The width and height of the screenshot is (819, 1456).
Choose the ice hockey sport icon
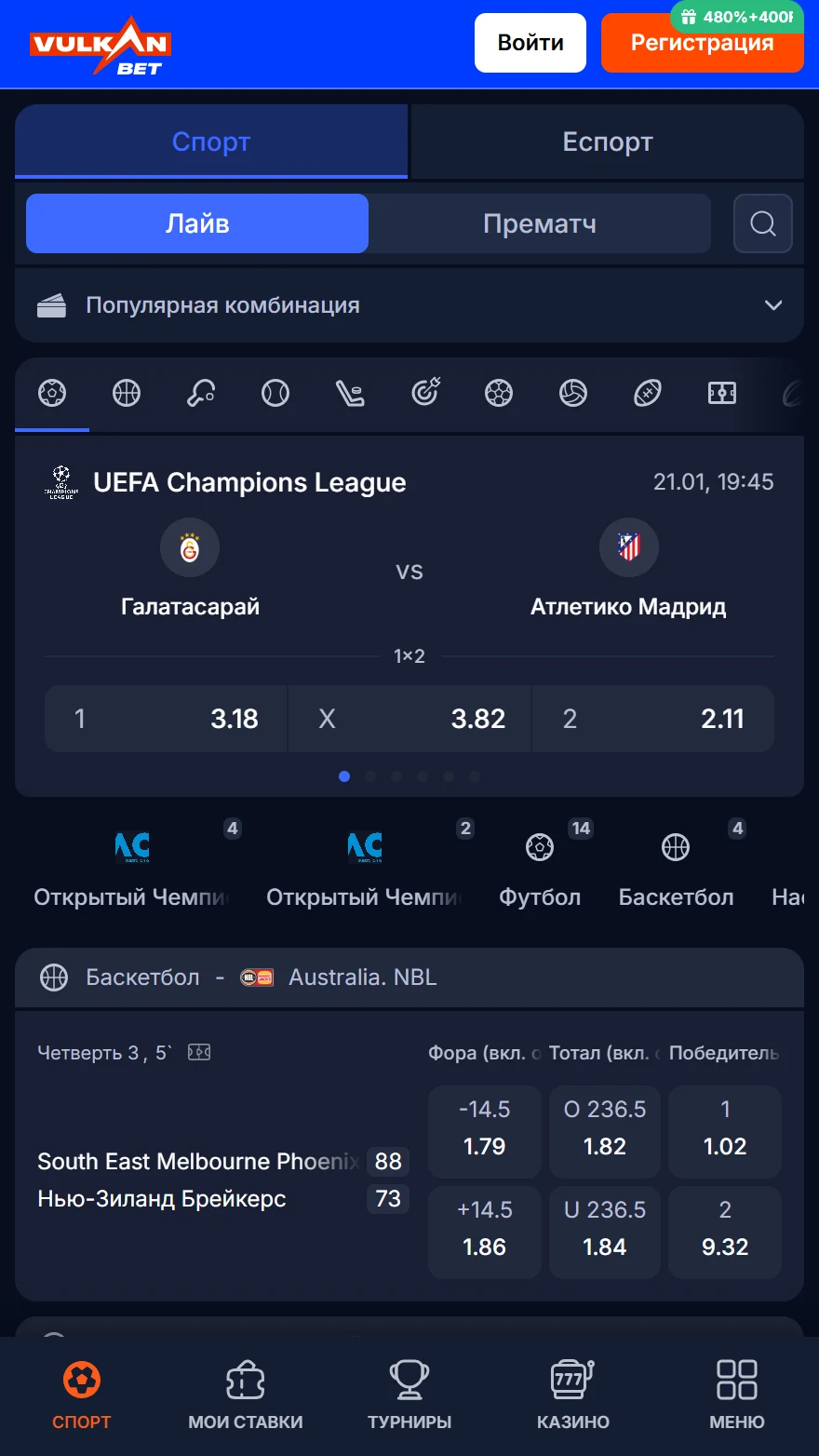(350, 394)
